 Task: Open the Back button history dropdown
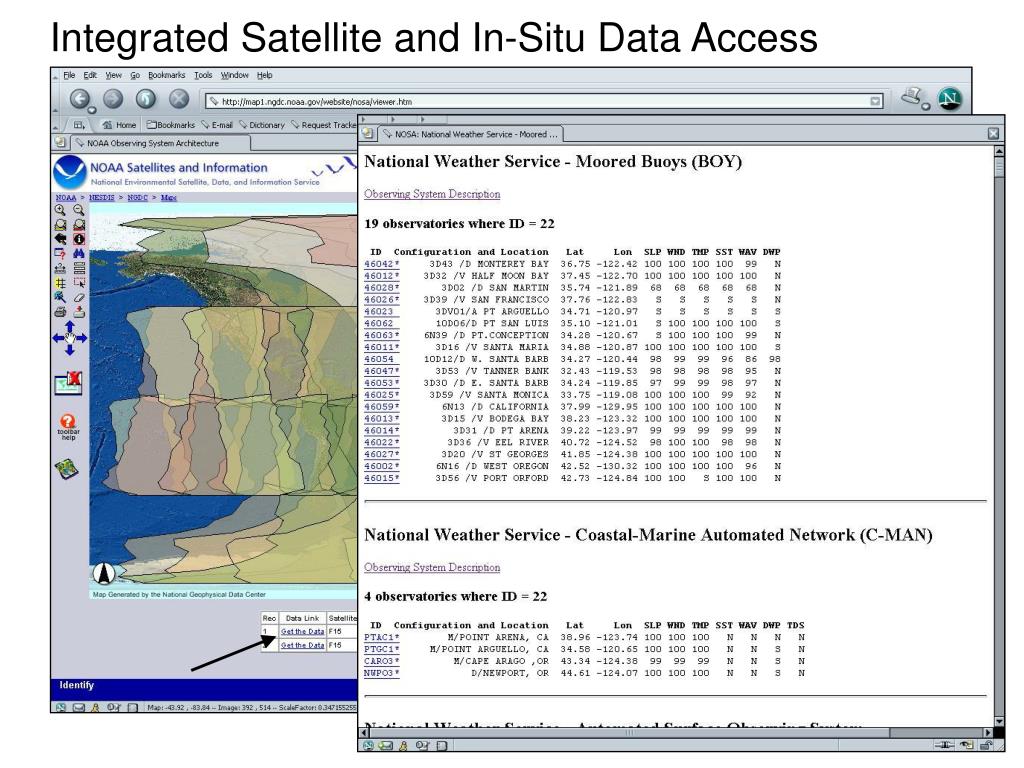click(x=92, y=110)
